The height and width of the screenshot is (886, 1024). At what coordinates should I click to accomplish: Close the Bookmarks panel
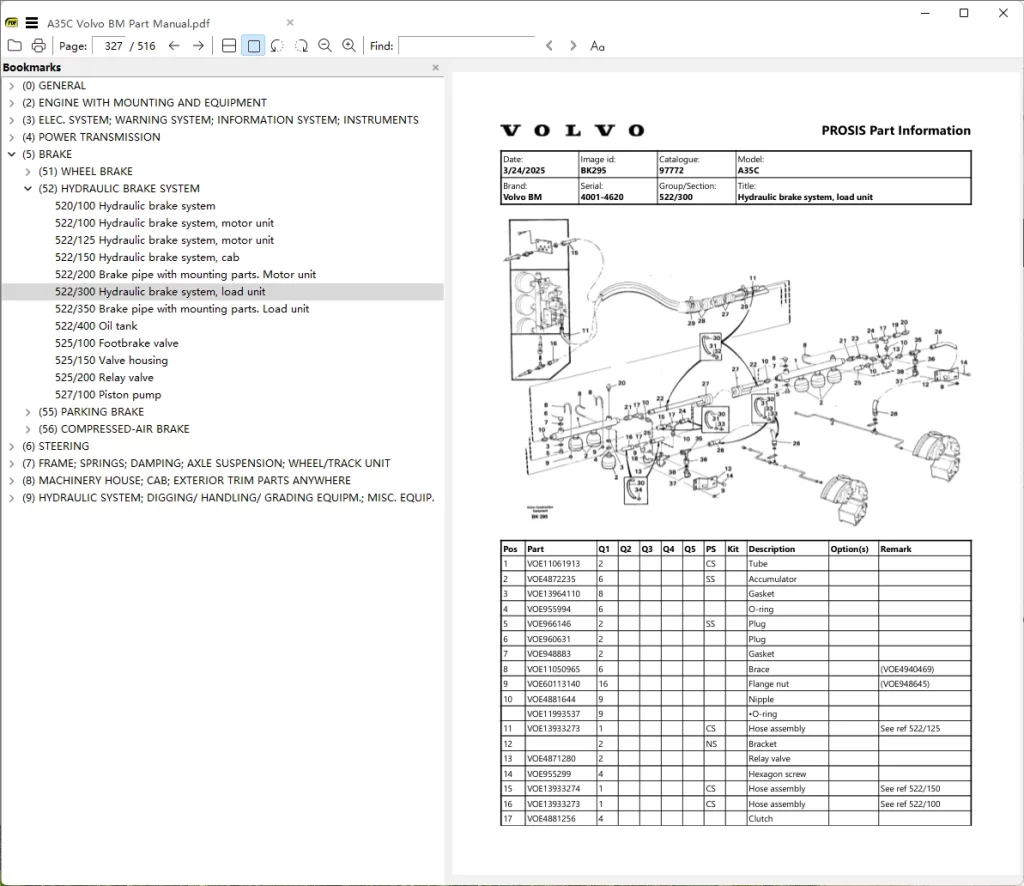[x=436, y=67]
